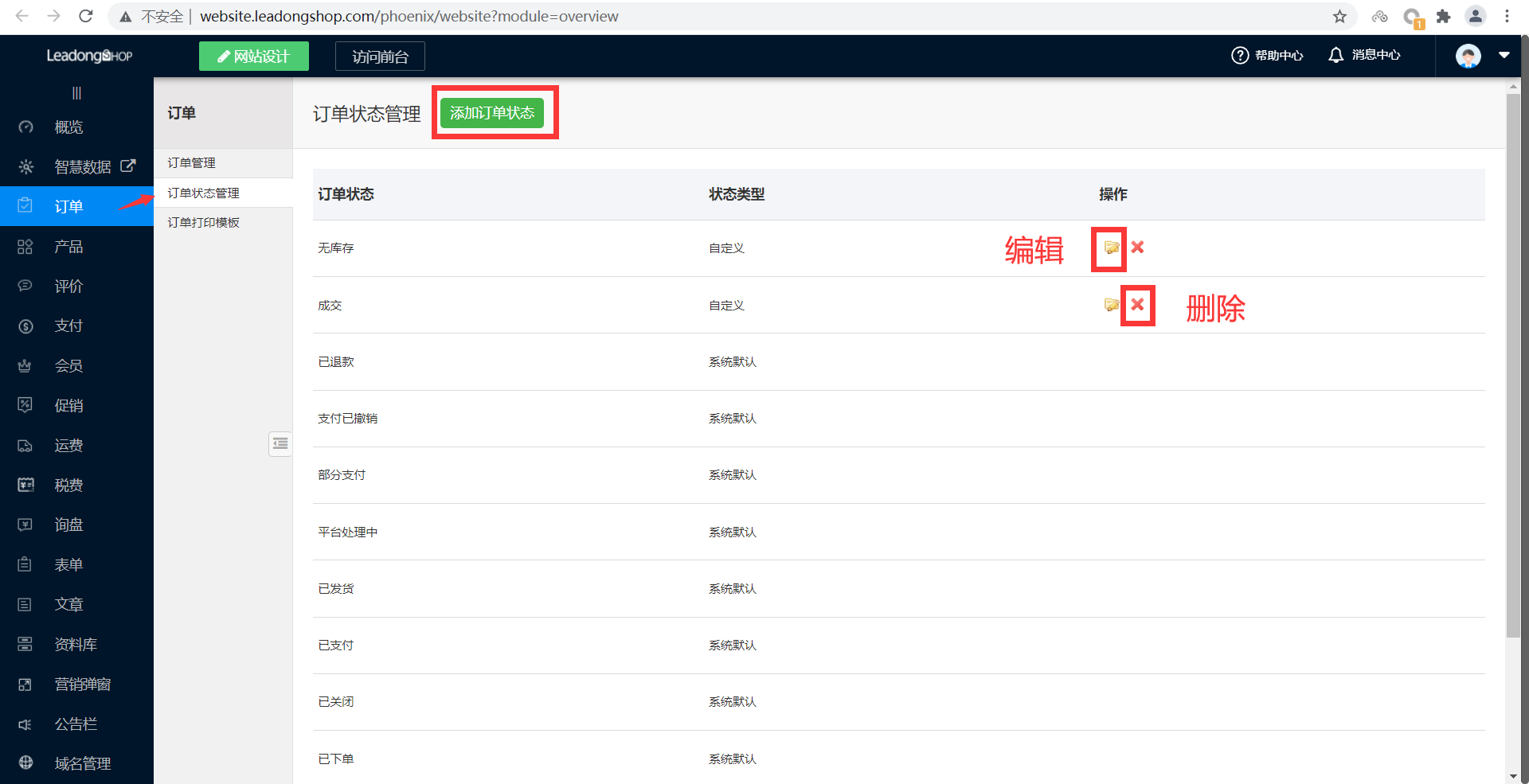Expand the account dropdown arrow
This screenshot has width=1529, height=784.
[1504, 56]
